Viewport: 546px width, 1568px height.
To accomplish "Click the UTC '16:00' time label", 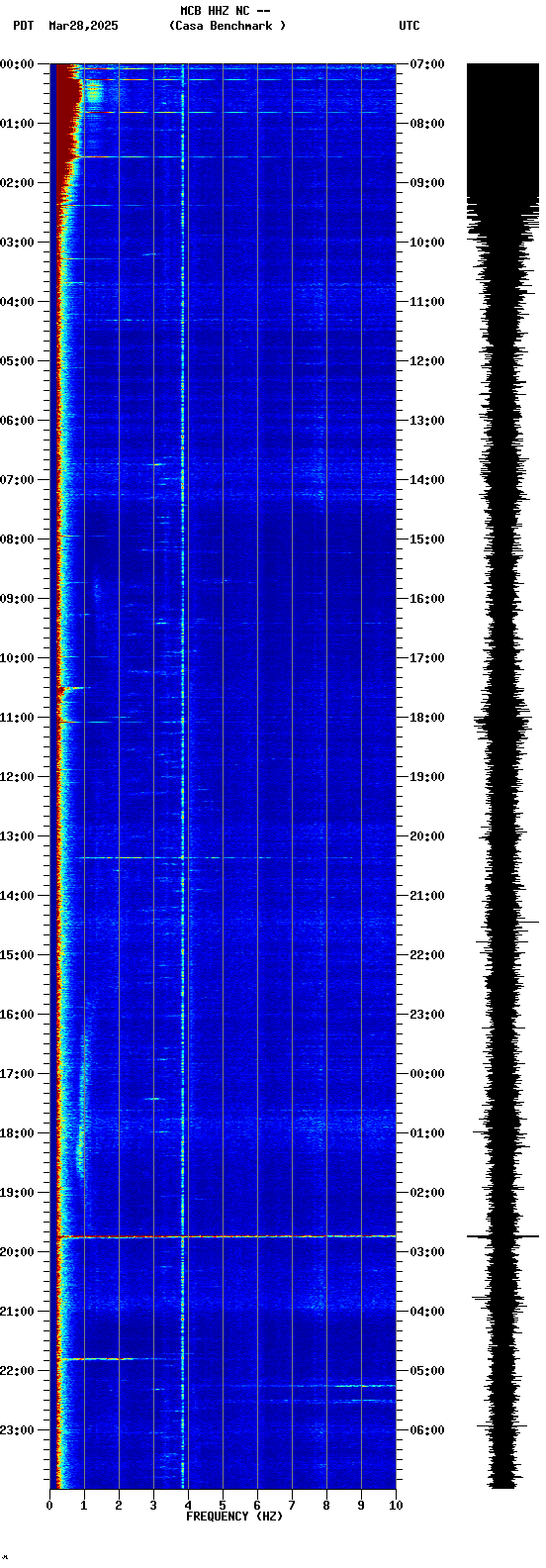I will pos(426,599).
